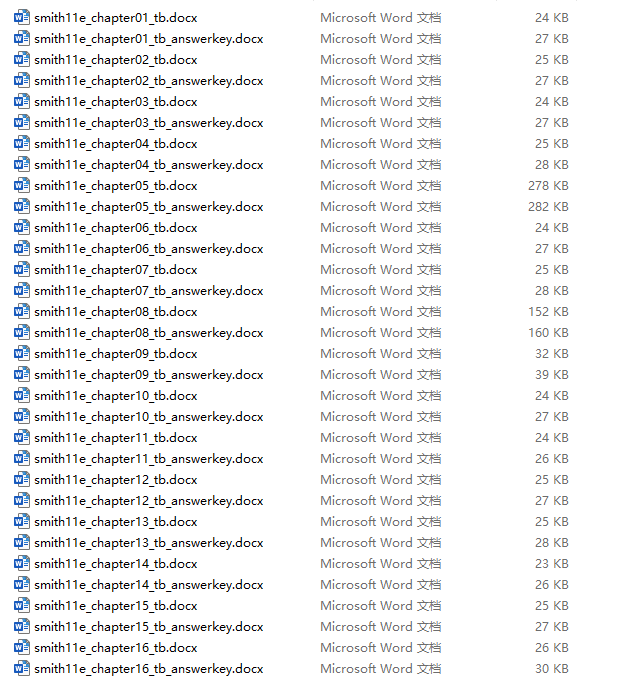Select file name smith11e_chapter16_tb.docx
Viewport: 617px width, 697px height.
[116, 648]
